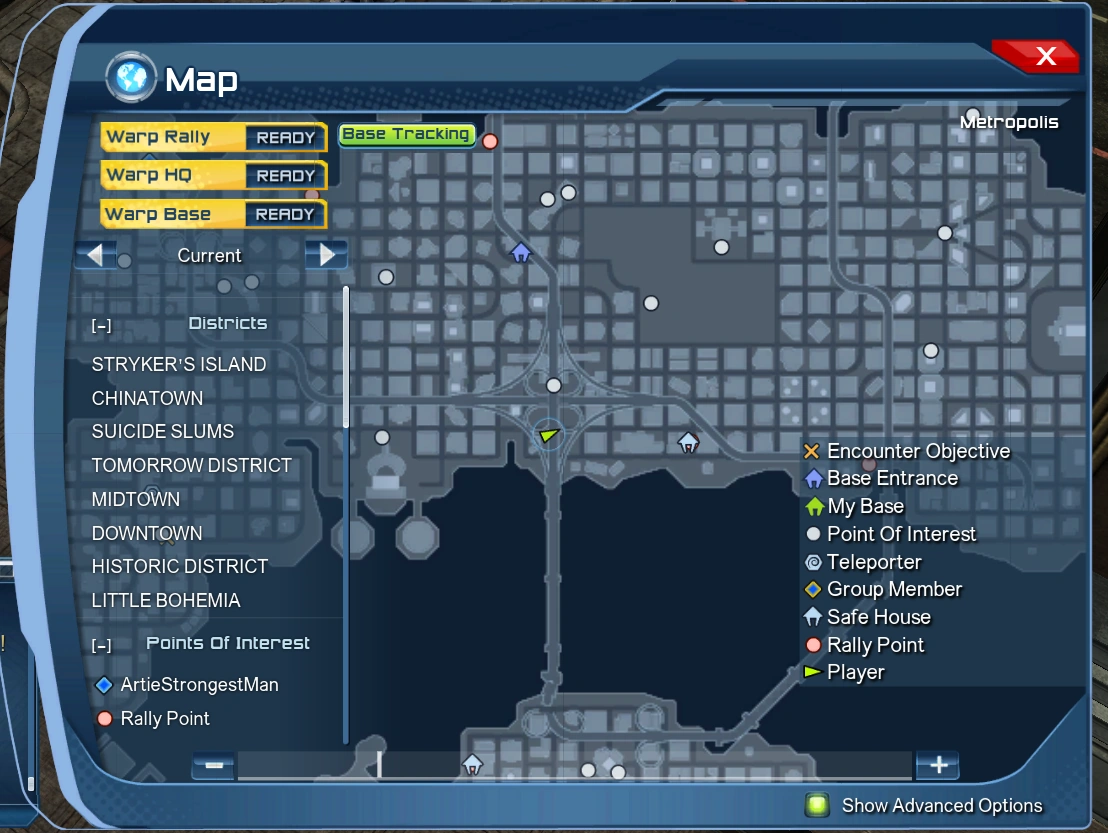Select MIDTOWN district
Screen dimensions: 1108x833
pyautogui.click(x=136, y=500)
